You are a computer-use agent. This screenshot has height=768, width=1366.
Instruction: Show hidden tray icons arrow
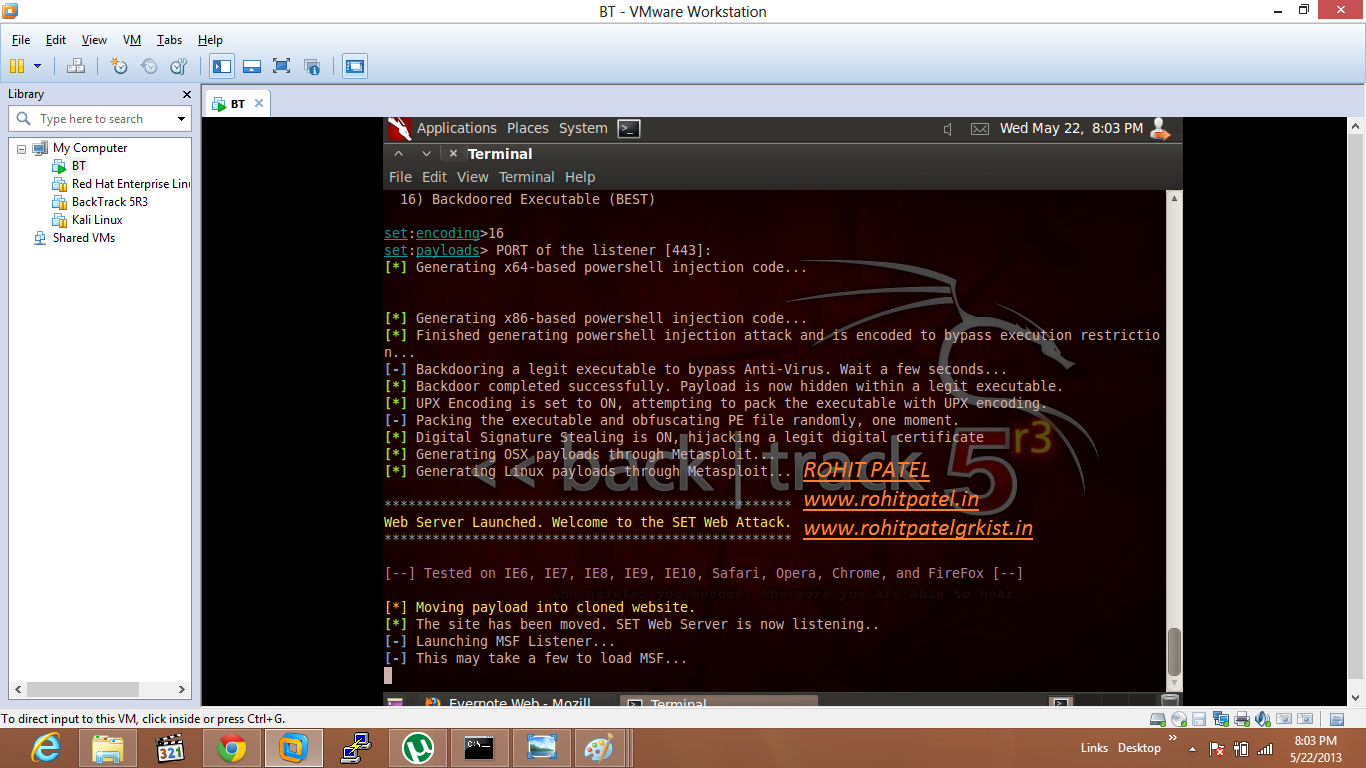[1193, 749]
